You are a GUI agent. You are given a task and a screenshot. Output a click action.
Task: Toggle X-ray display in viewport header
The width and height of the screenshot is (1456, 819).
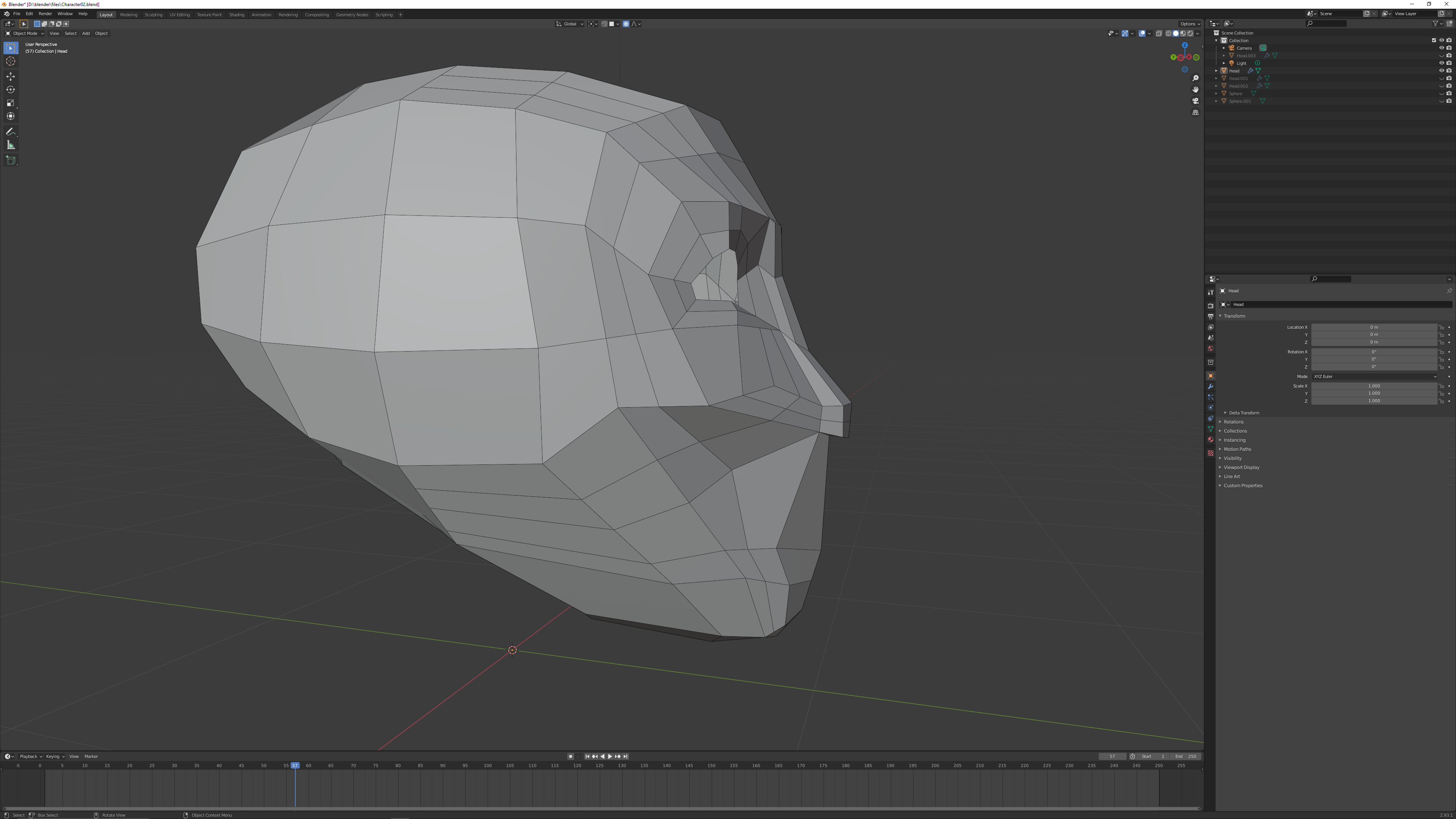[1159, 33]
